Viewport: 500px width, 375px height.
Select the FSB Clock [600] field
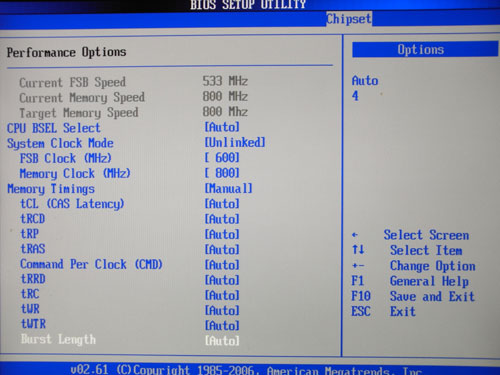[x=222, y=158]
